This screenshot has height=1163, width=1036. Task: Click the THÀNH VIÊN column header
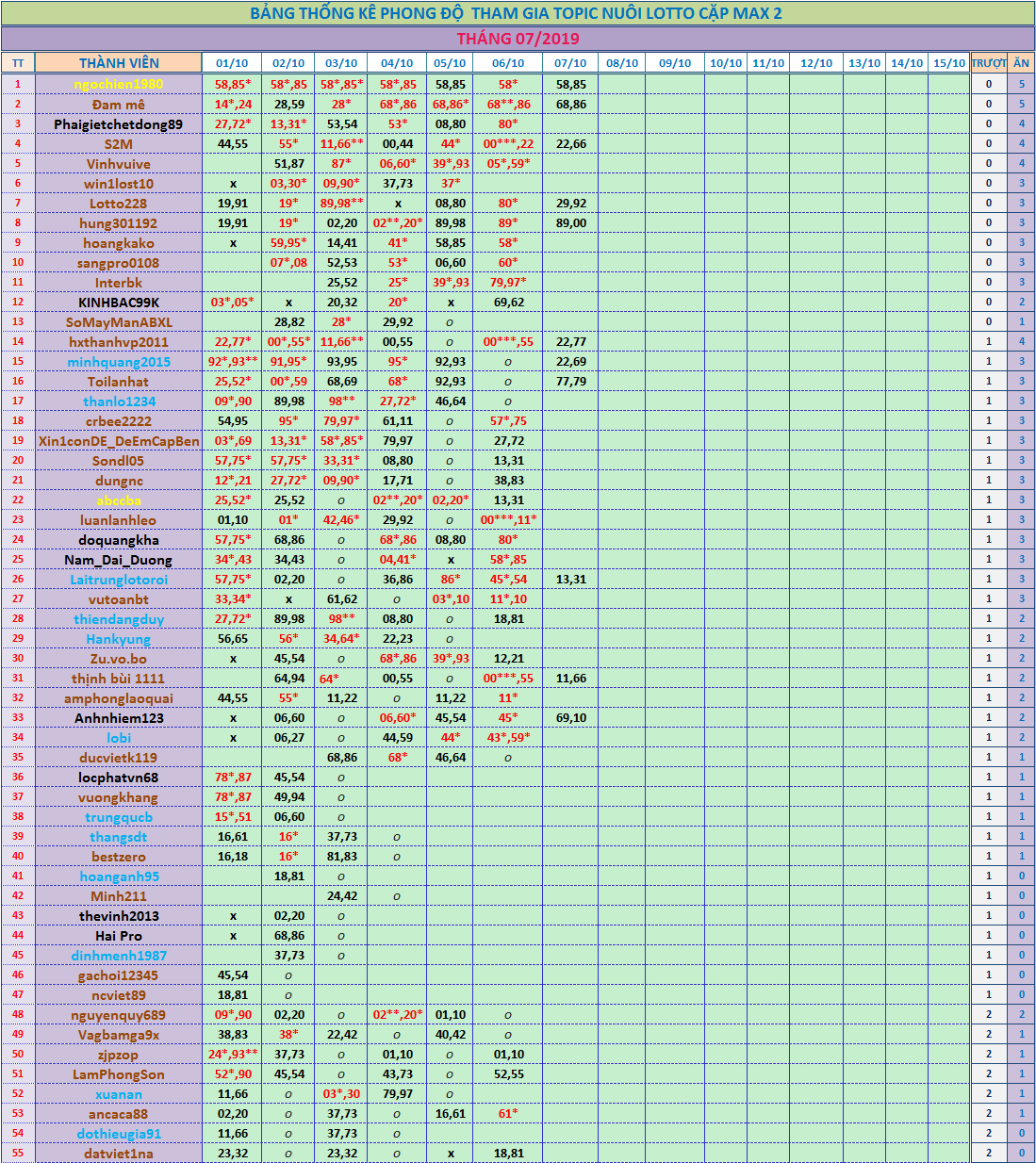tap(119, 63)
